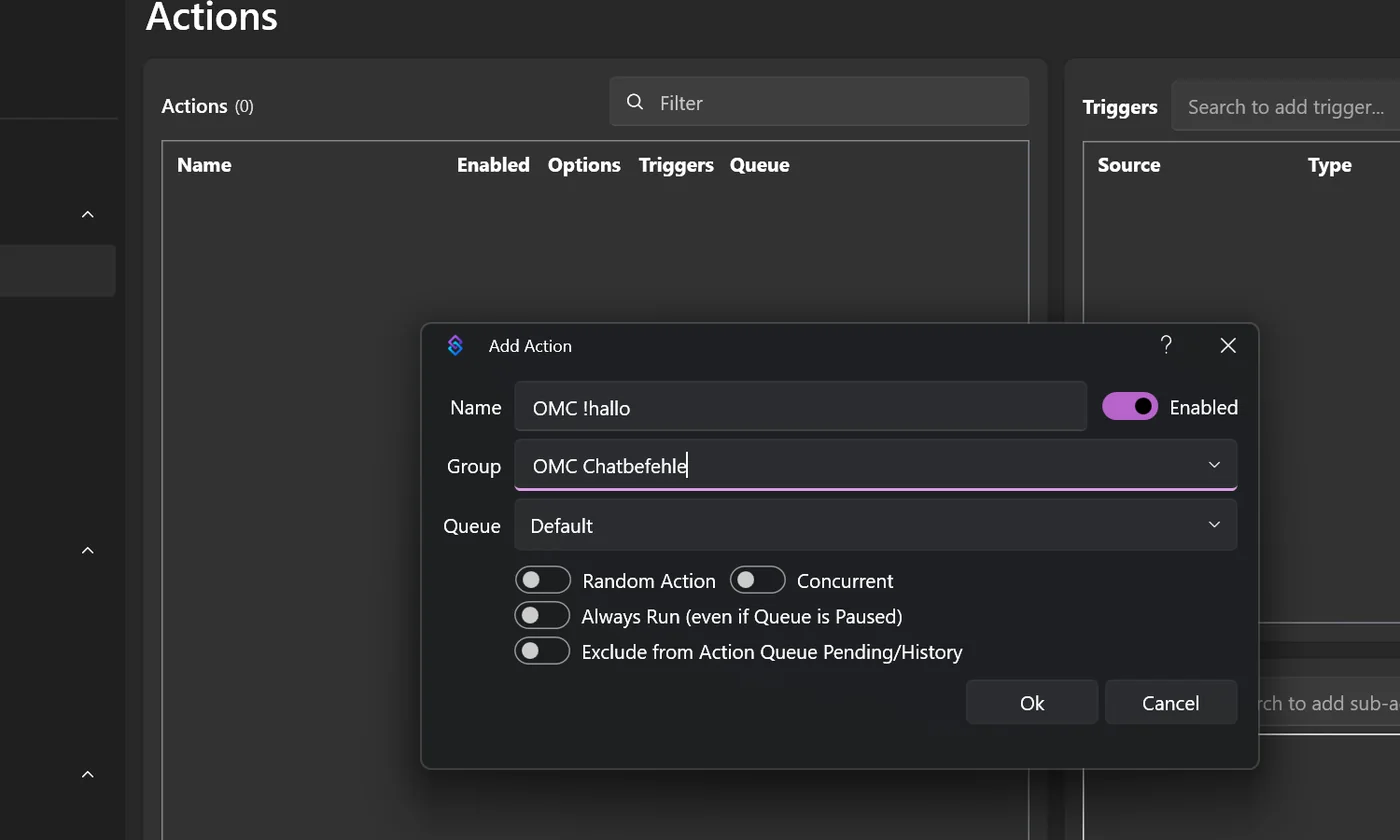Click the Type column header in Triggers
The image size is (1400, 840).
pos(1330,165)
